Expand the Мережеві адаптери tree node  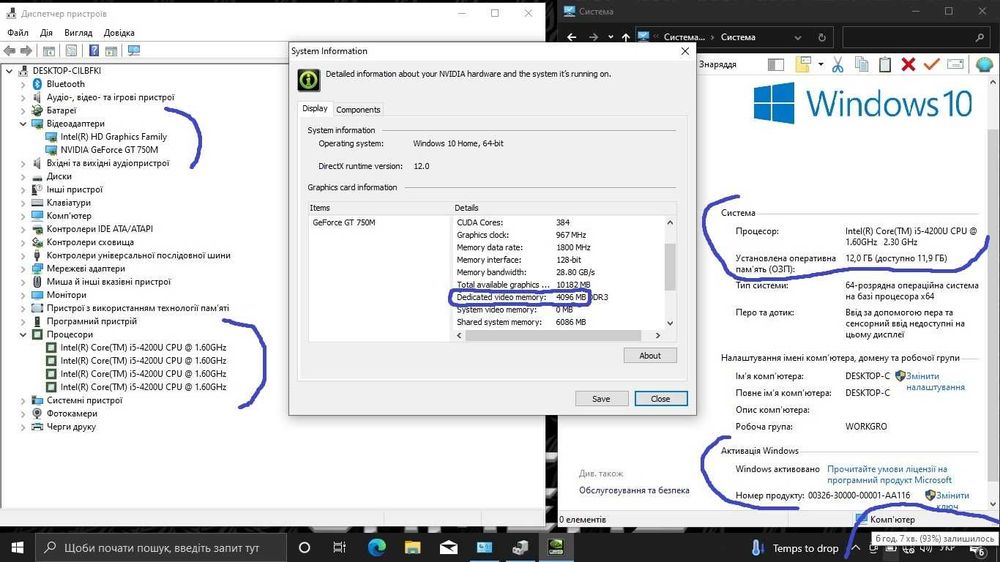click(x=23, y=269)
